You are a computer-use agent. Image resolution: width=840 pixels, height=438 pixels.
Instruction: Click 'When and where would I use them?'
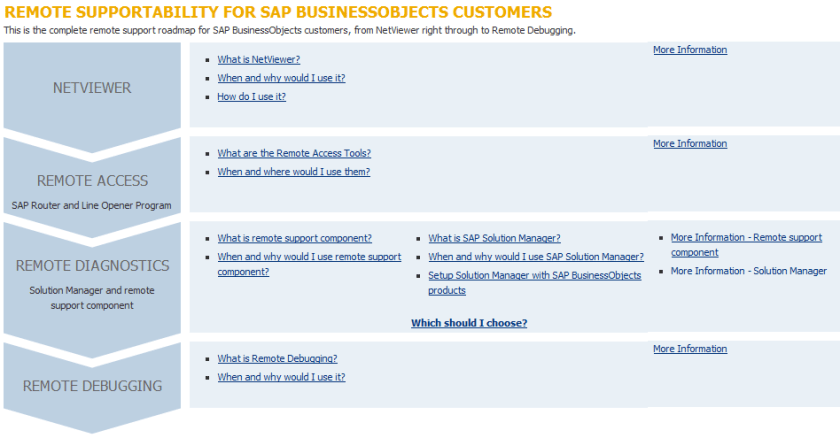click(293, 172)
